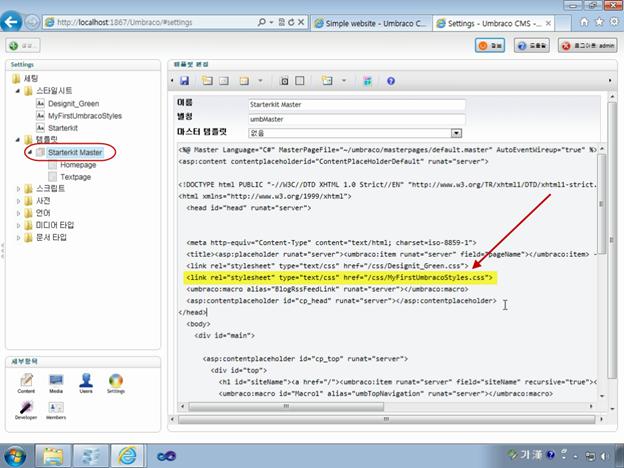Expand the 미디어 타입 folder
This screenshot has width=624, height=468.
pyautogui.click(x=18, y=226)
